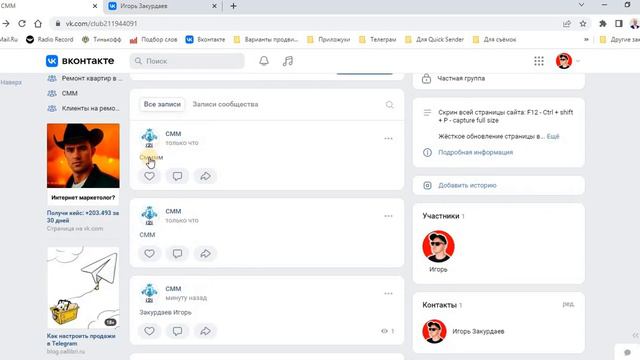Open the VK music icon

click(x=288, y=61)
